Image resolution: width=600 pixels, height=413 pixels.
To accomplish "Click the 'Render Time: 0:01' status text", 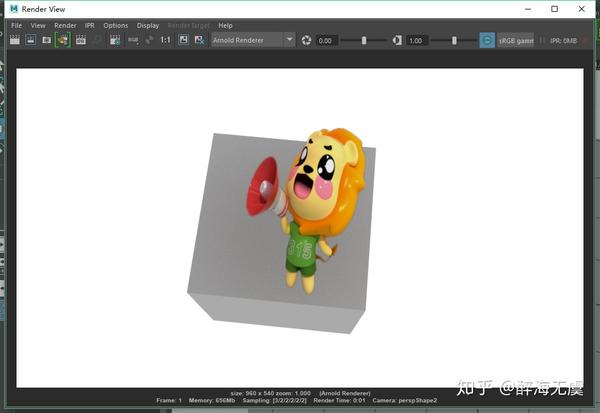I will pyautogui.click(x=339, y=400).
